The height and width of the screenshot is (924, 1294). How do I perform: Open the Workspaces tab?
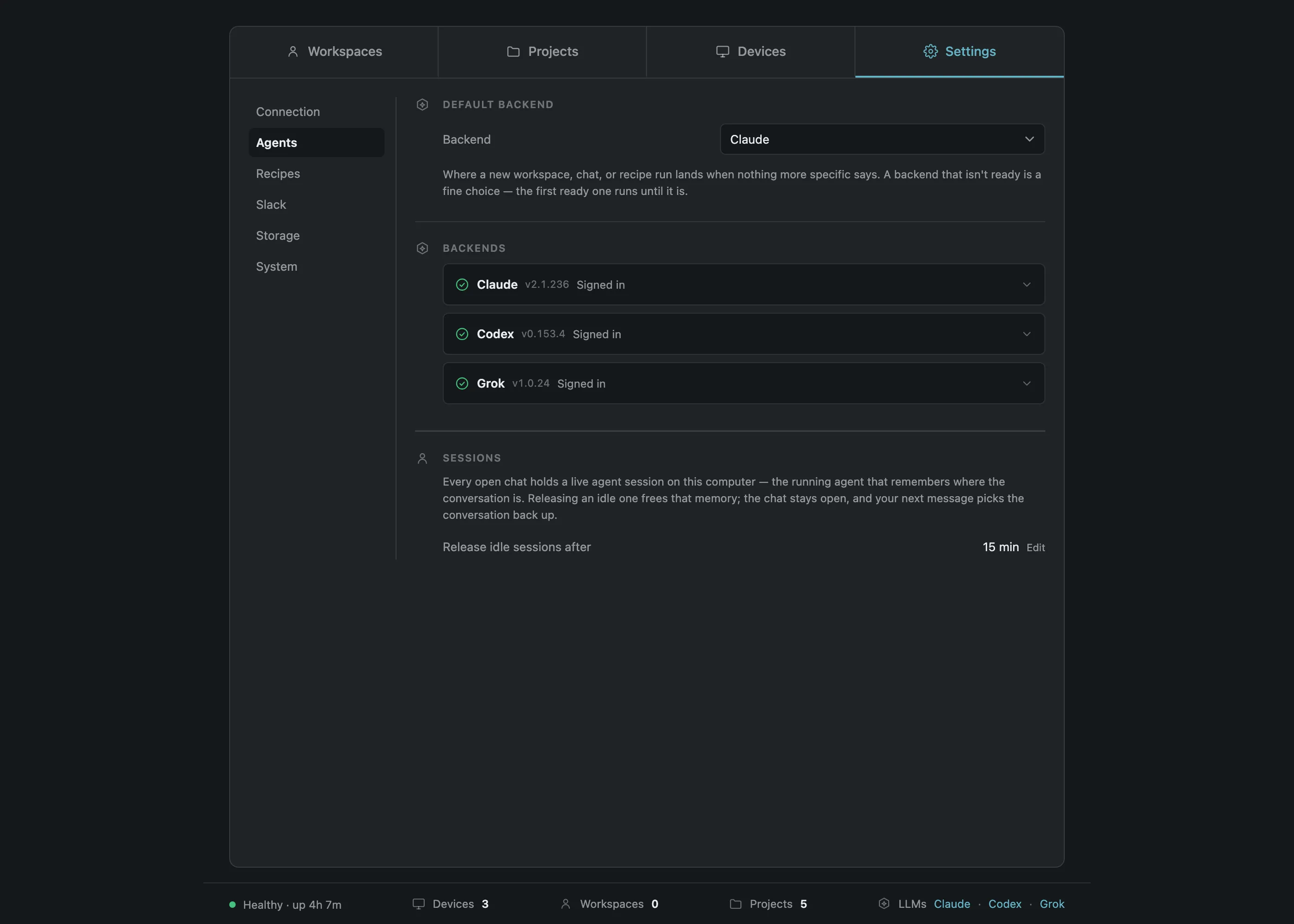tap(334, 52)
